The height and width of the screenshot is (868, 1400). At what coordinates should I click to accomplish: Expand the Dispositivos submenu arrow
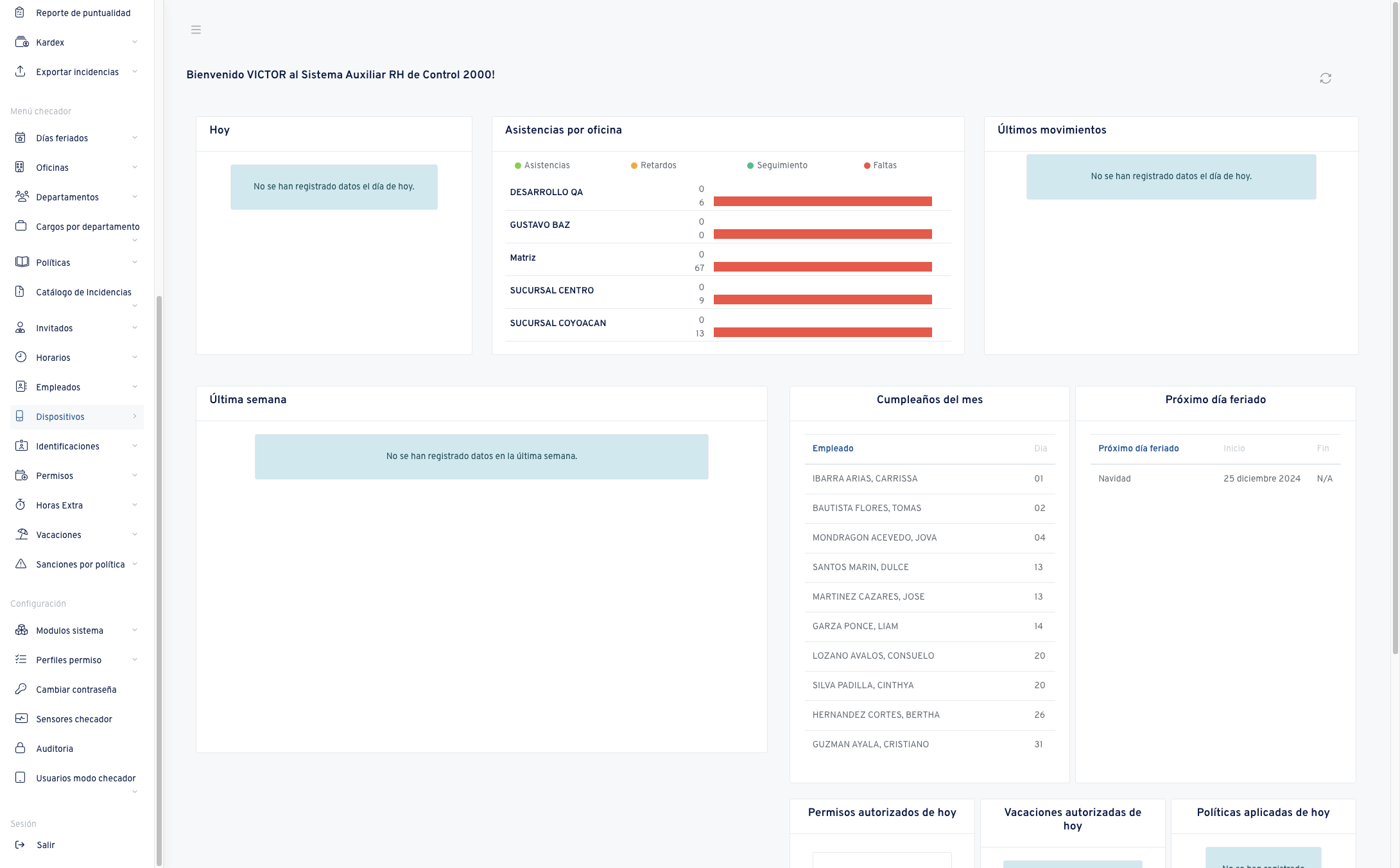click(x=135, y=417)
